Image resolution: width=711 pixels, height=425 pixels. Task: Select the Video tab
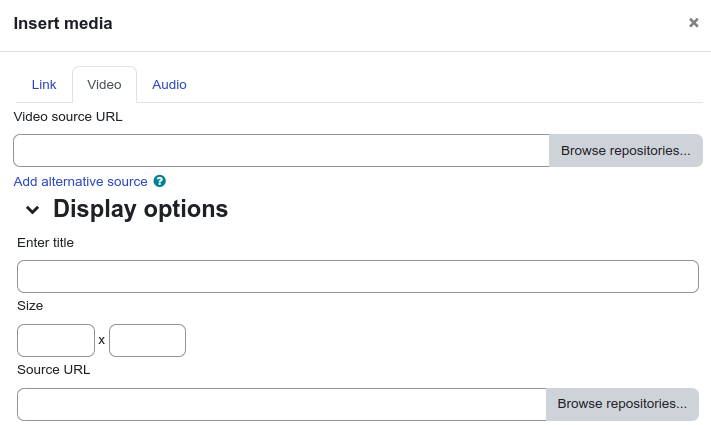(x=104, y=85)
